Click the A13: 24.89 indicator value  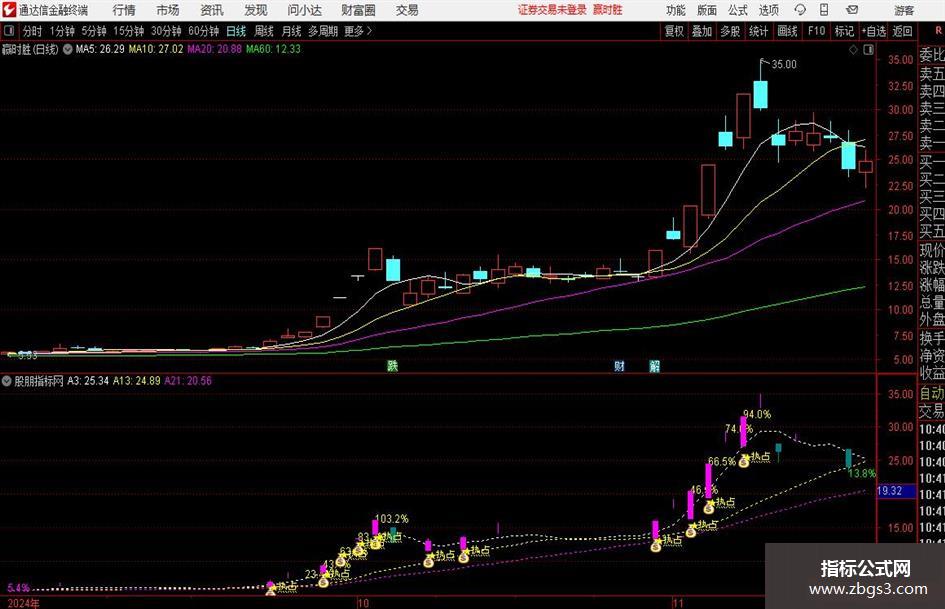(137, 381)
